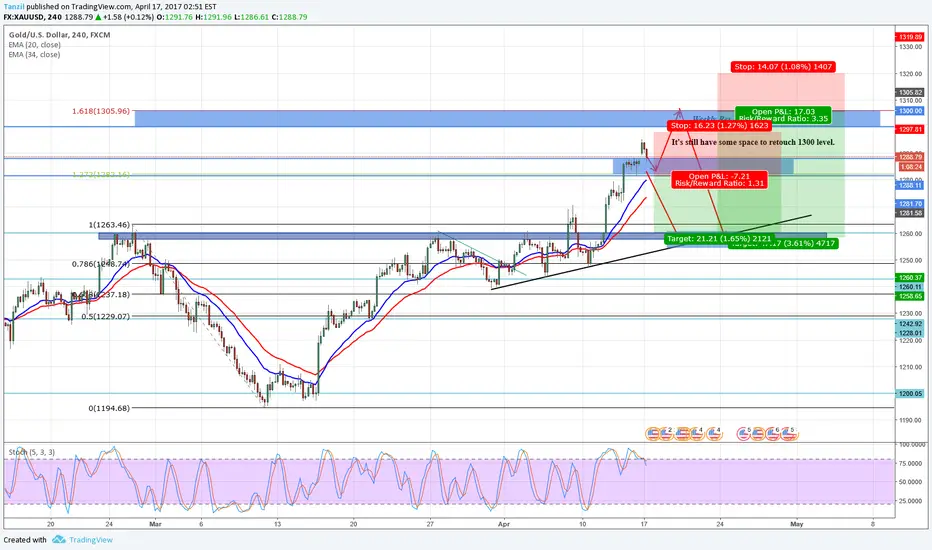Click the green up-triangle price change indicator
Image resolution: width=932 pixels, height=550 pixels.
[x=99, y=17]
